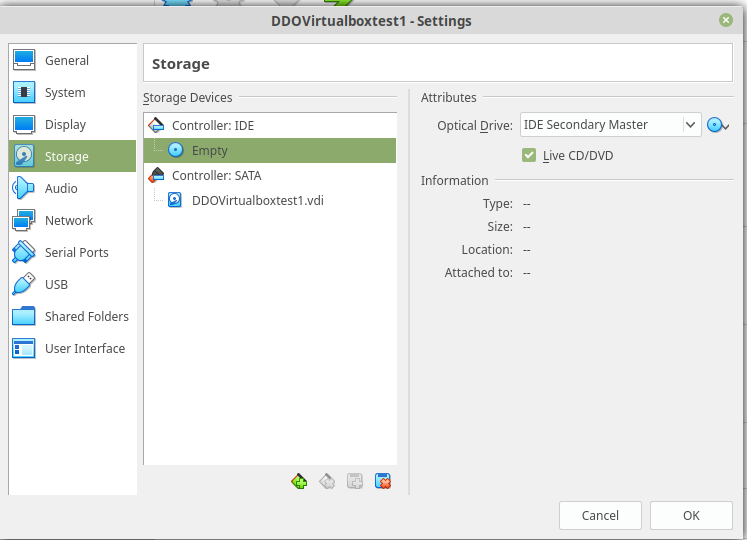Close the Settings dialog window

click(x=726, y=20)
